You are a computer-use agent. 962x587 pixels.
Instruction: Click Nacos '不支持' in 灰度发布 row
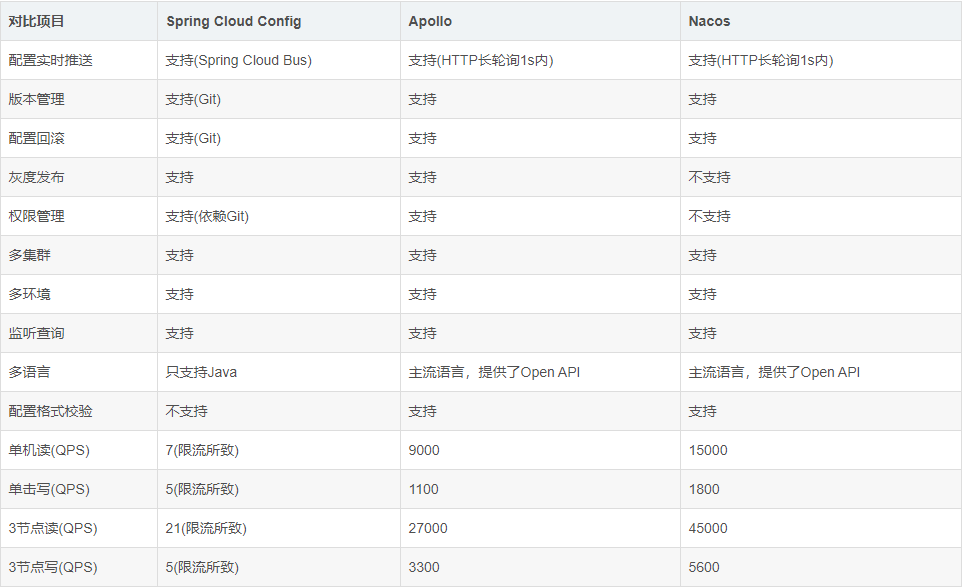[x=709, y=177]
